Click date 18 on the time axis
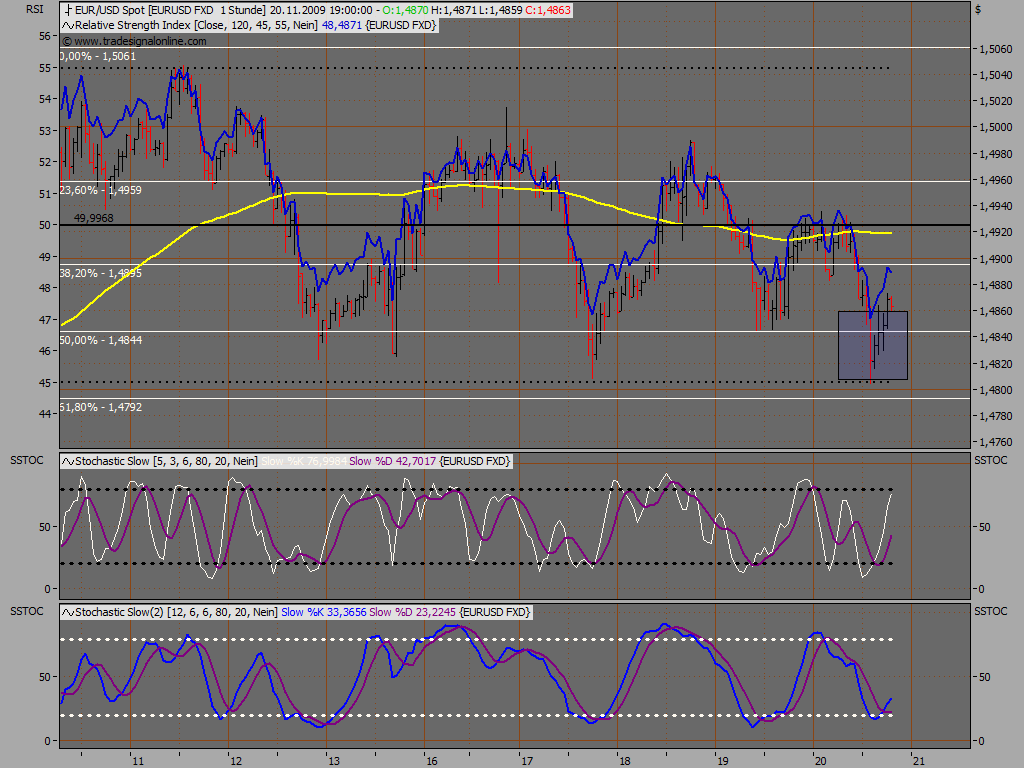 (x=625, y=761)
